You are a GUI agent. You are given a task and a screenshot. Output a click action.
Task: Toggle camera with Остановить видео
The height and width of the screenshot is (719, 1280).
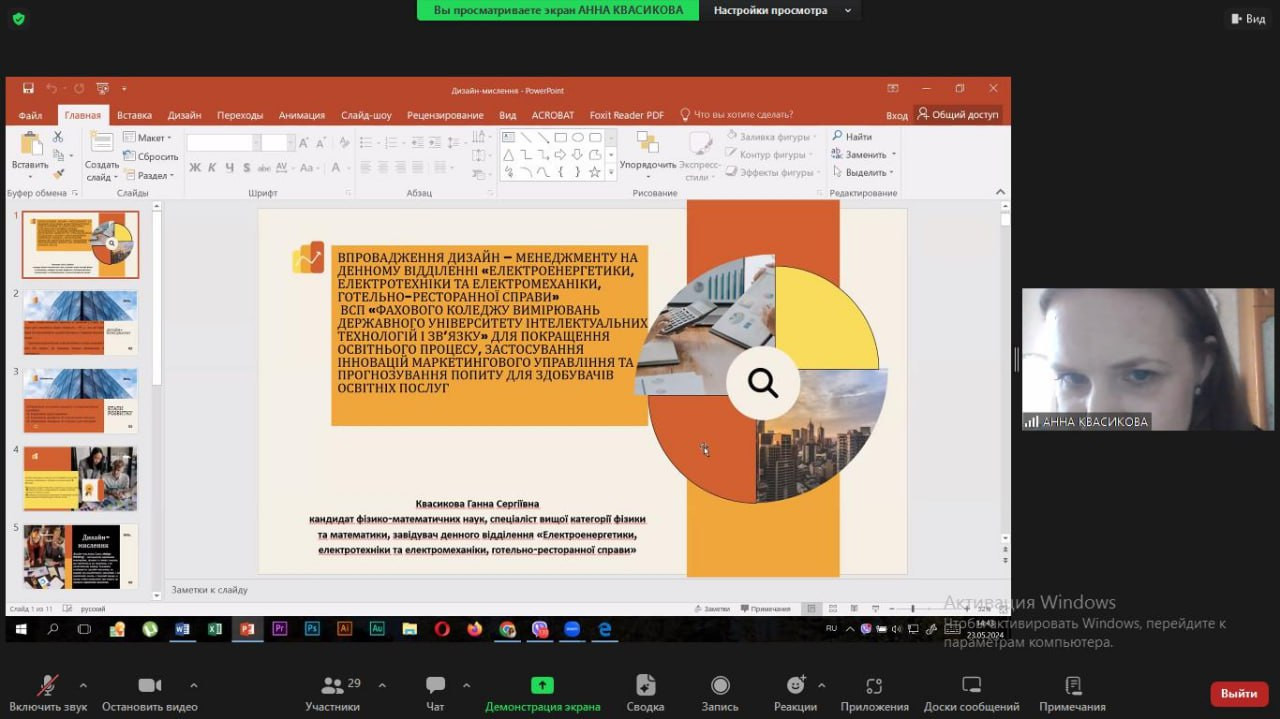pyautogui.click(x=149, y=685)
